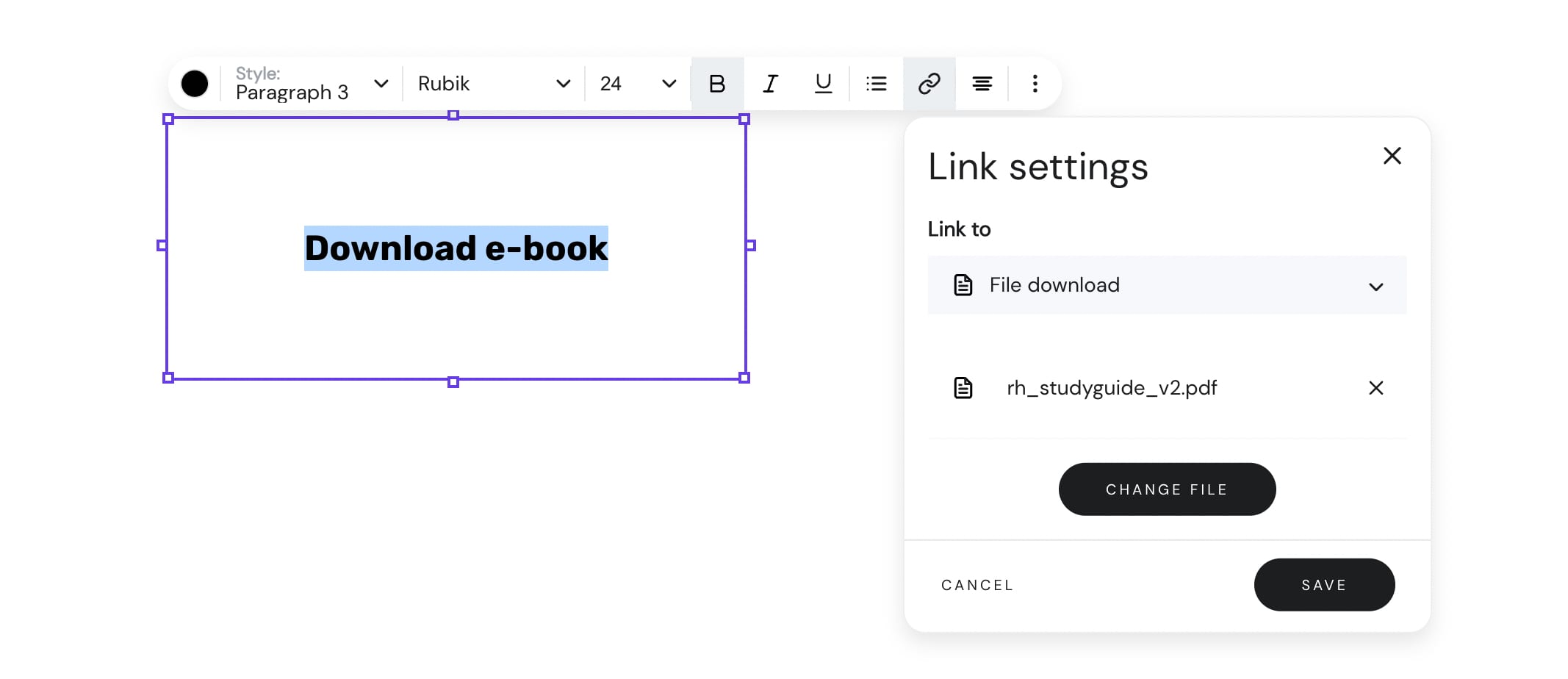Remove the rh_studyguide_v2.pdf file

tap(1375, 388)
